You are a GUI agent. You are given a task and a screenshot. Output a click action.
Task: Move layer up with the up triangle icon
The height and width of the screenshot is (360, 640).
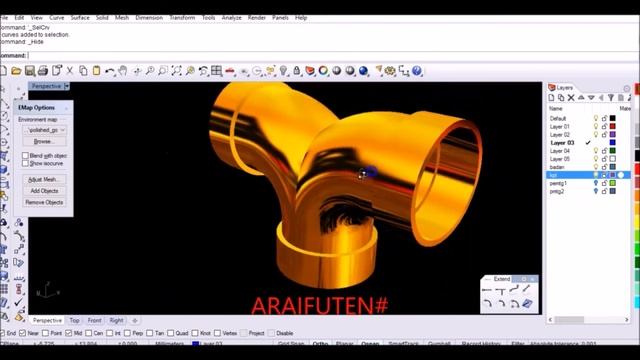tap(581, 98)
